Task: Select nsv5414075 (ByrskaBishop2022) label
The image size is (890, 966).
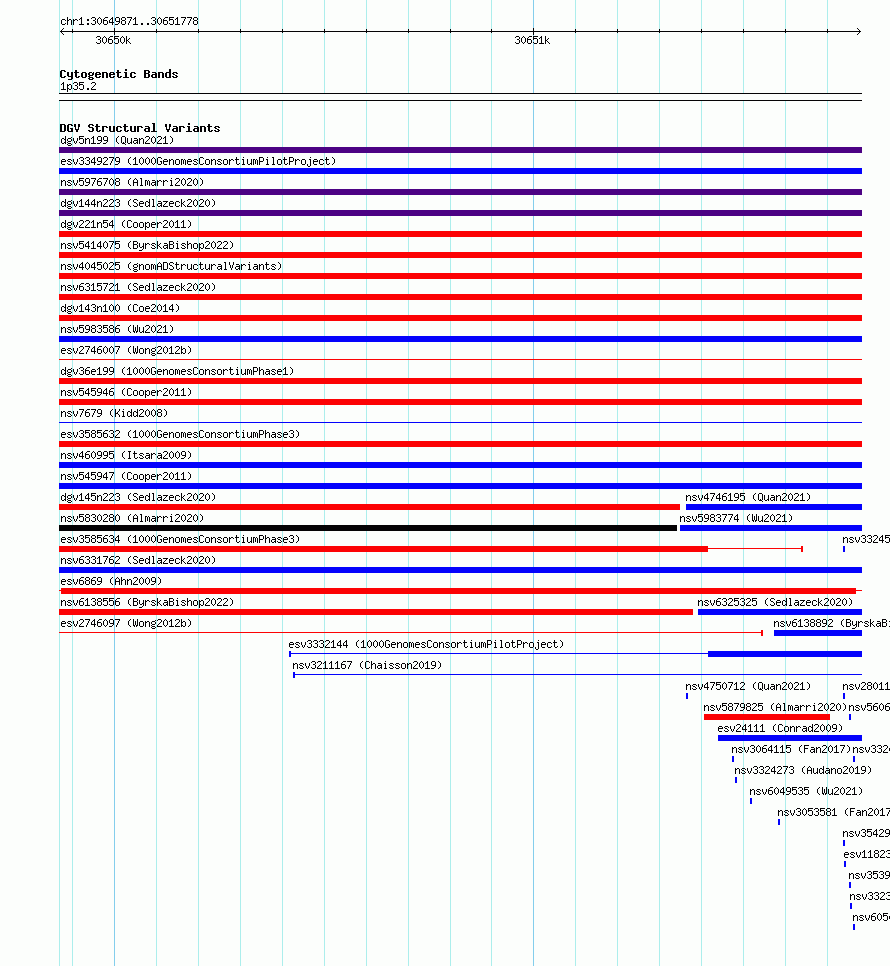Action: (147, 245)
